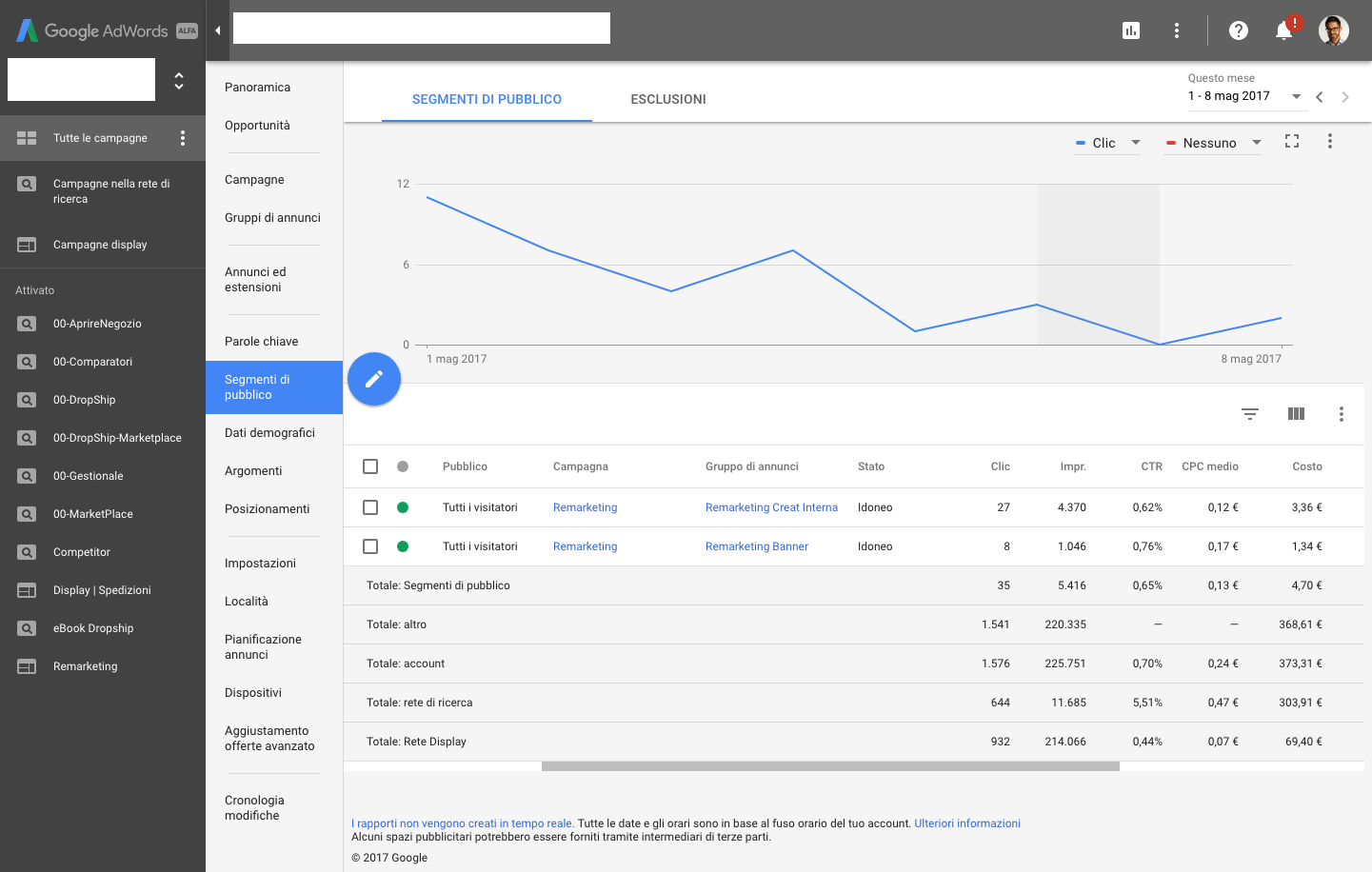Screen dimensions: 1372x872
Task: Open Remarketing Creat Interna ad group link
Action: coord(771,507)
